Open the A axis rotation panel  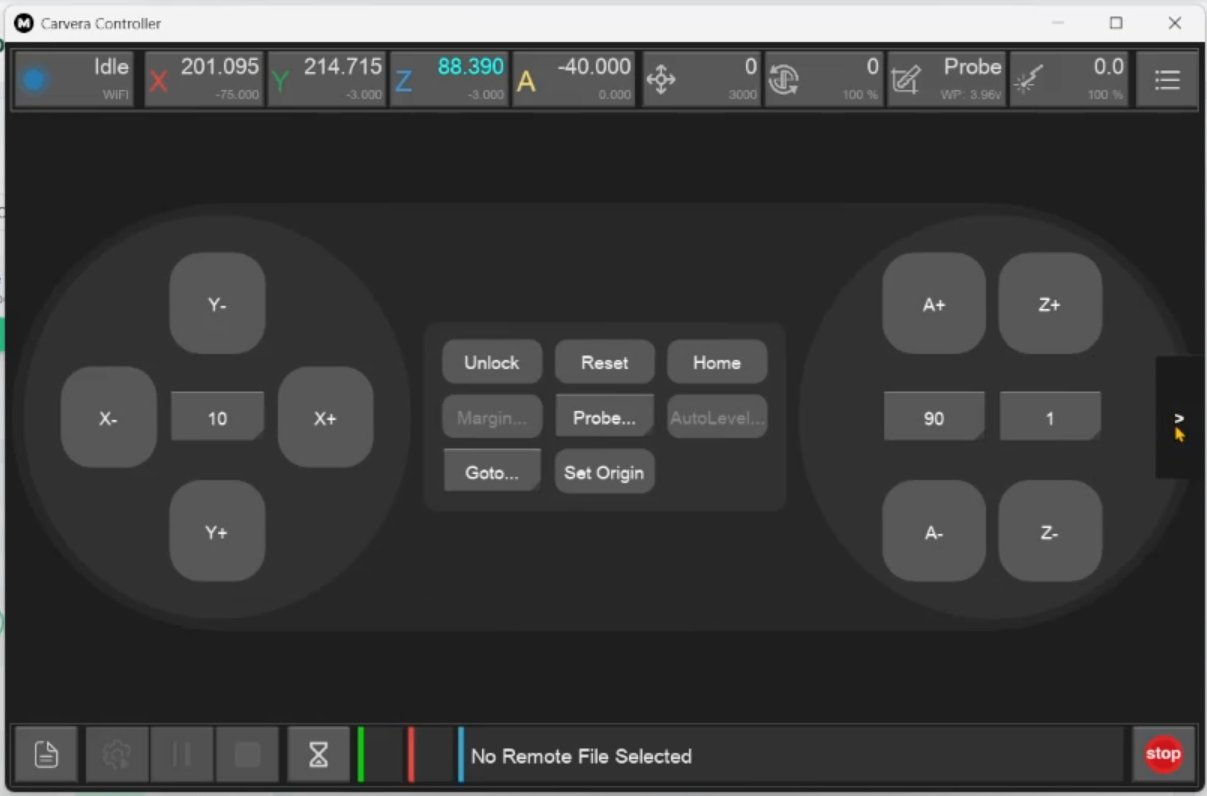(574, 79)
